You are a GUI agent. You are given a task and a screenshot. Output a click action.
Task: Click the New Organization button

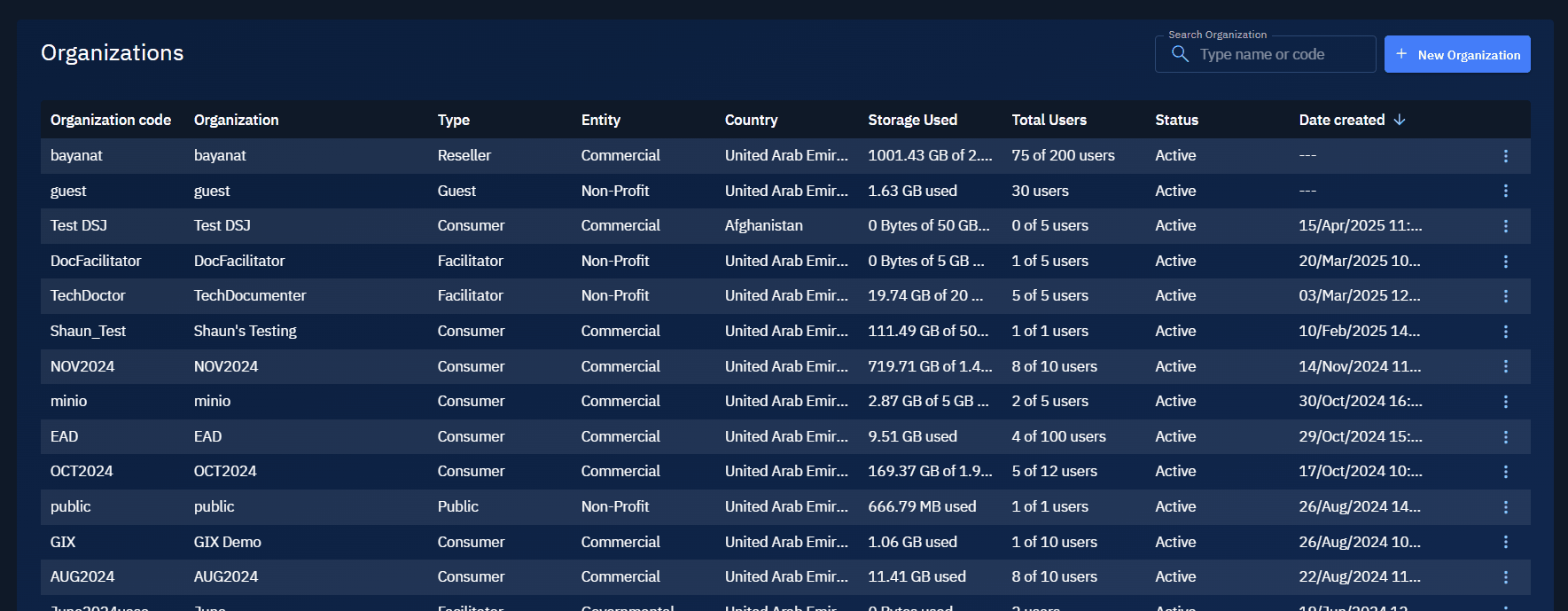pos(1457,54)
